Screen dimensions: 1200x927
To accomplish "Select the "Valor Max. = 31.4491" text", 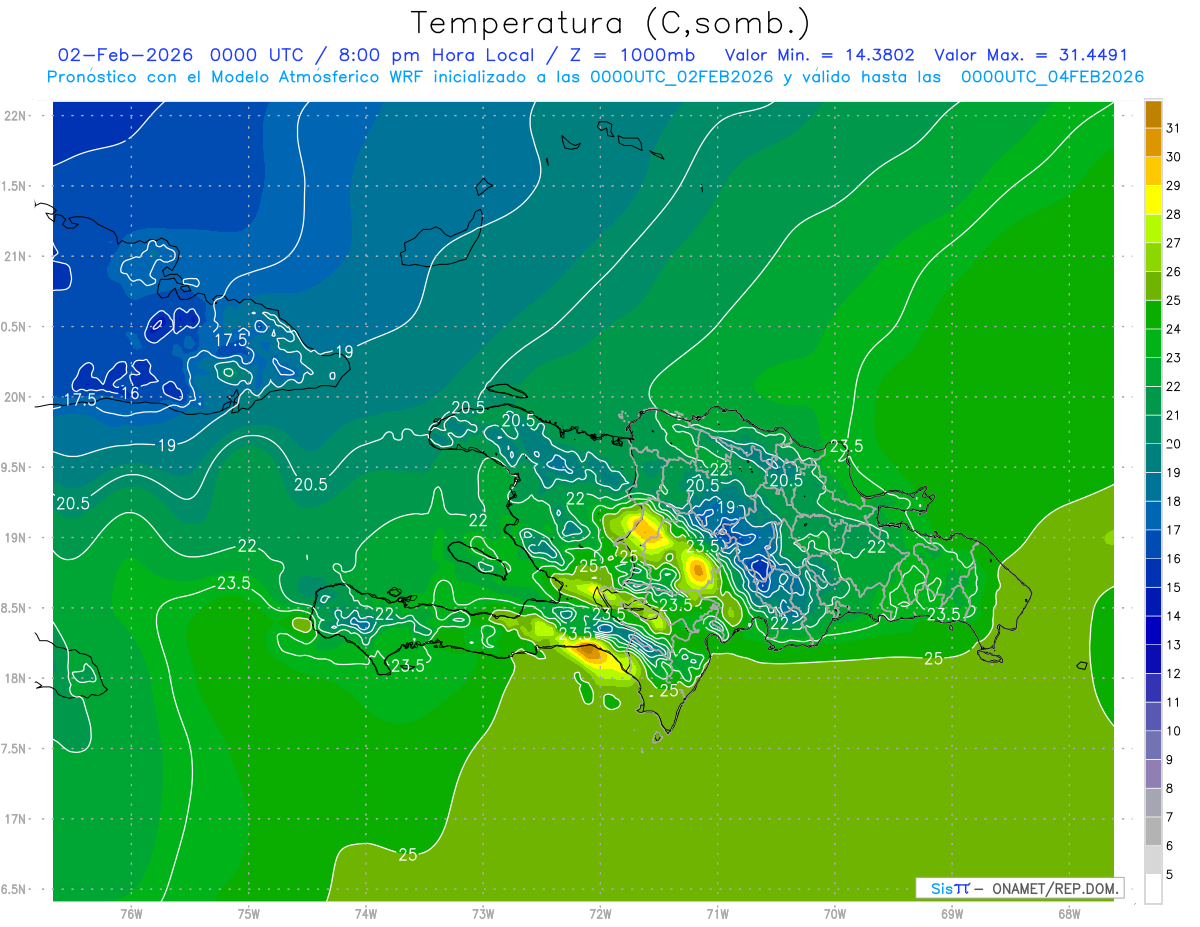I will click(x=1030, y=55).
